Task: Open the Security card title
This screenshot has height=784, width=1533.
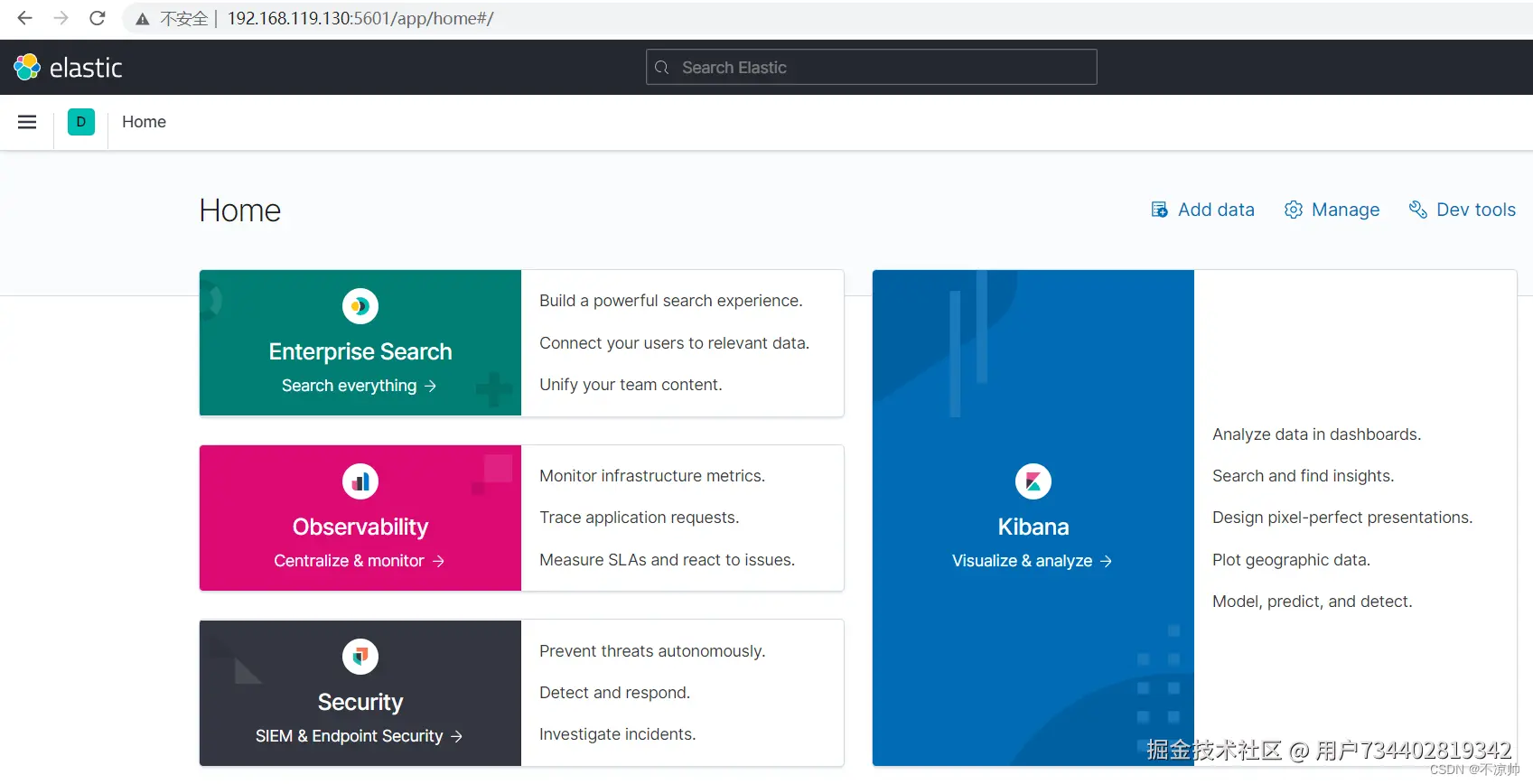Action: pos(360,702)
